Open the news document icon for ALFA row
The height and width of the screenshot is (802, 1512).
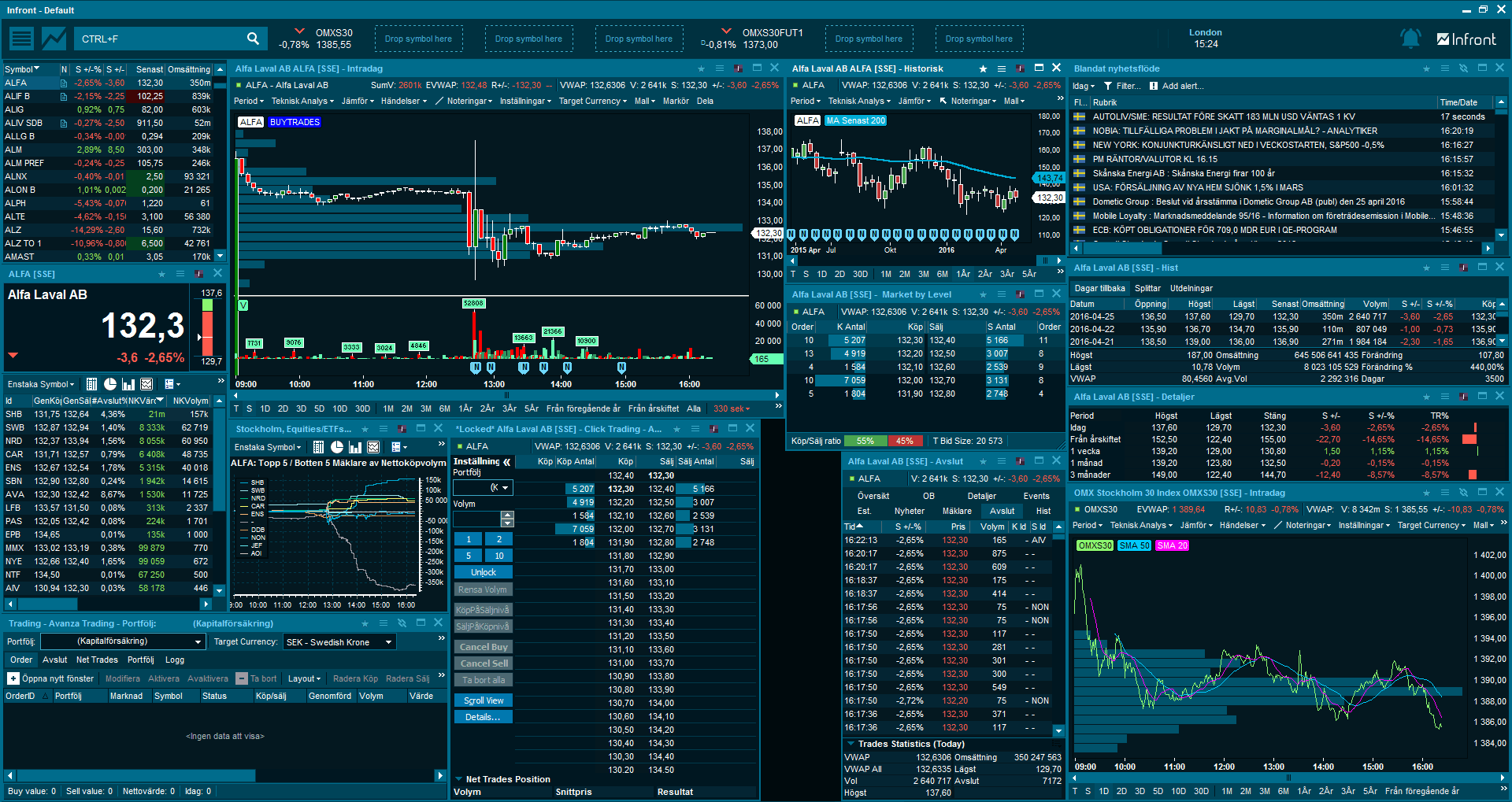pos(64,83)
